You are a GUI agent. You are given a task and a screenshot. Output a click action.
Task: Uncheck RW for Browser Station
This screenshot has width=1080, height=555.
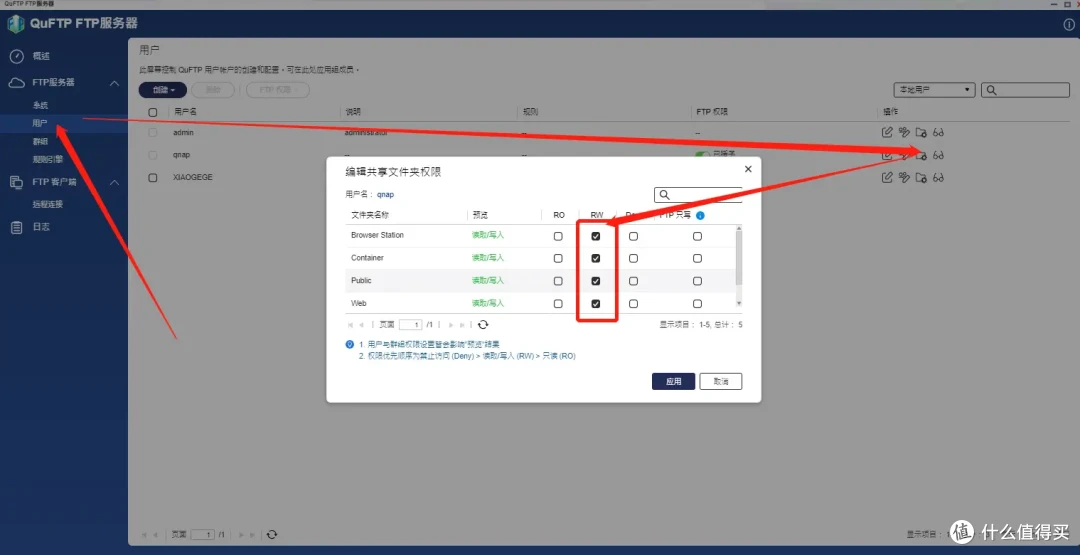[x=596, y=236]
